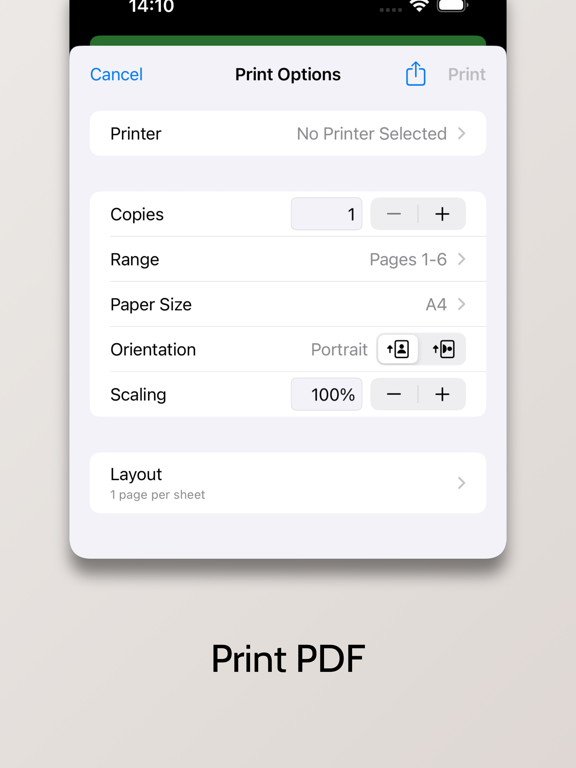
Task: Edit the copies number field
Action: click(x=327, y=214)
